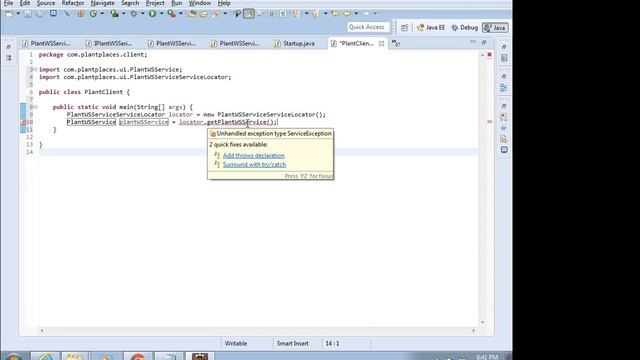Click Surround with try/catch quick fix
Viewport: 640px width, 360px height.
click(254, 164)
